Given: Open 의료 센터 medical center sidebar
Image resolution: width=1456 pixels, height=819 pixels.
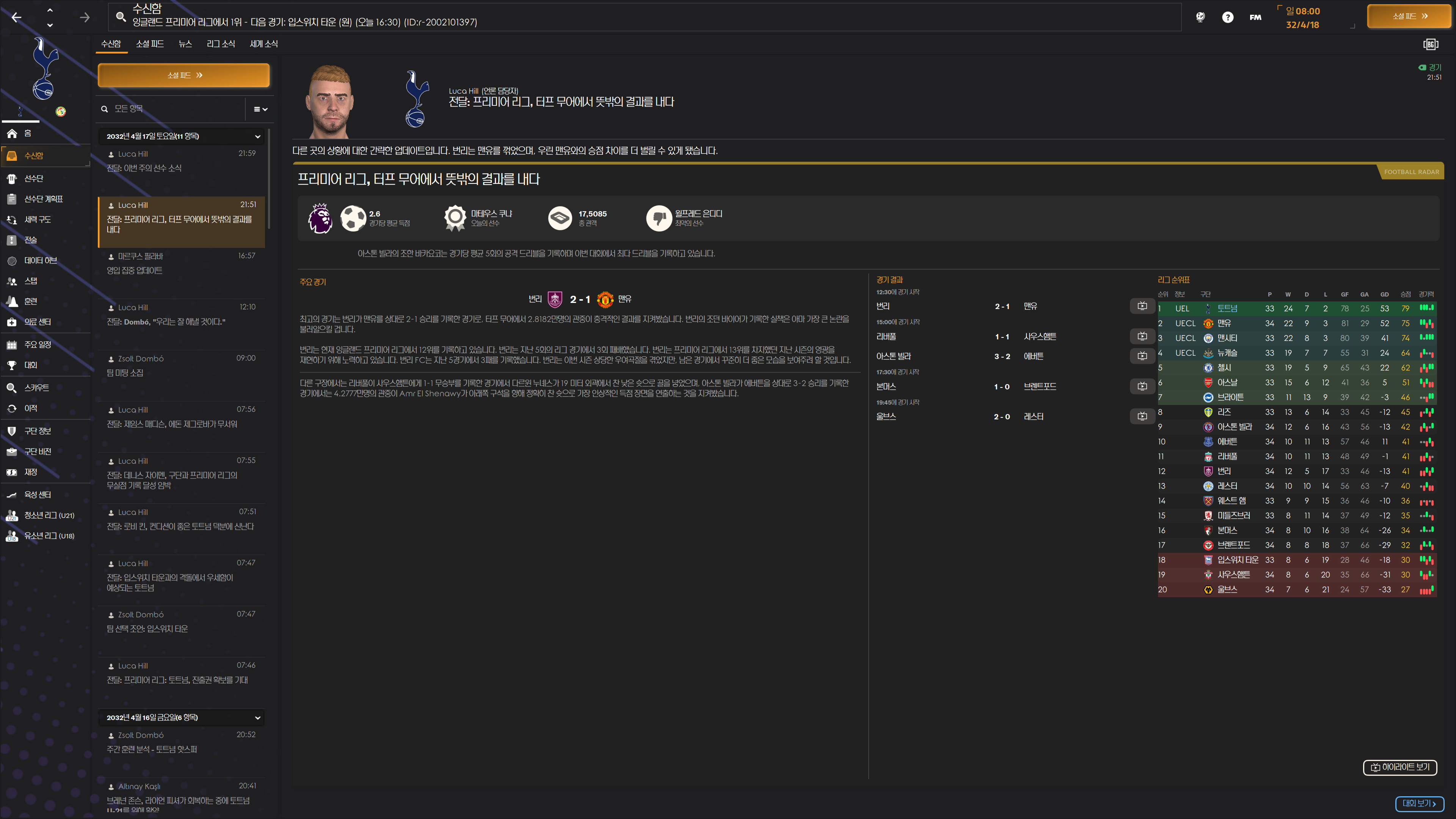Looking at the screenshot, I should click(x=37, y=322).
